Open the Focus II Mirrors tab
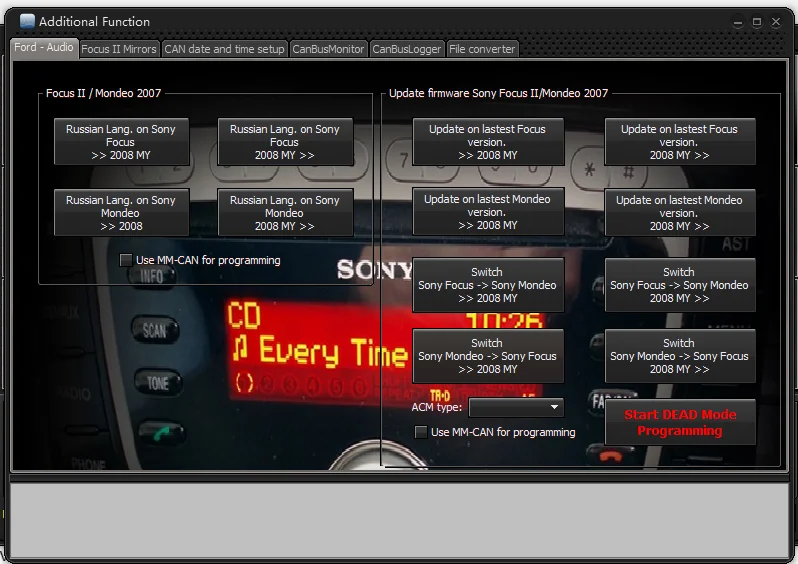The height and width of the screenshot is (564, 798). click(x=119, y=49)
